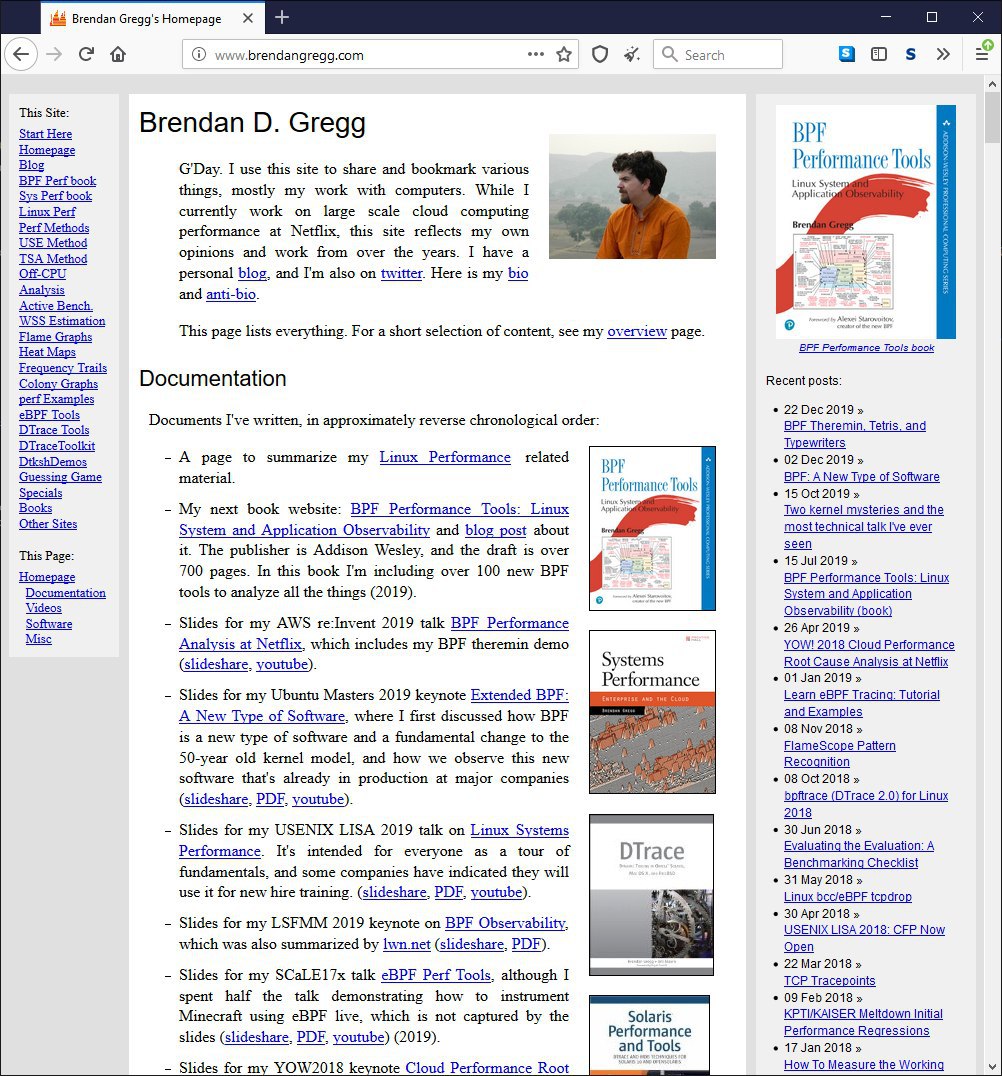Show sidebars icon in toolbar
Screen dimensions: 1002x1076
click(878, 54)
